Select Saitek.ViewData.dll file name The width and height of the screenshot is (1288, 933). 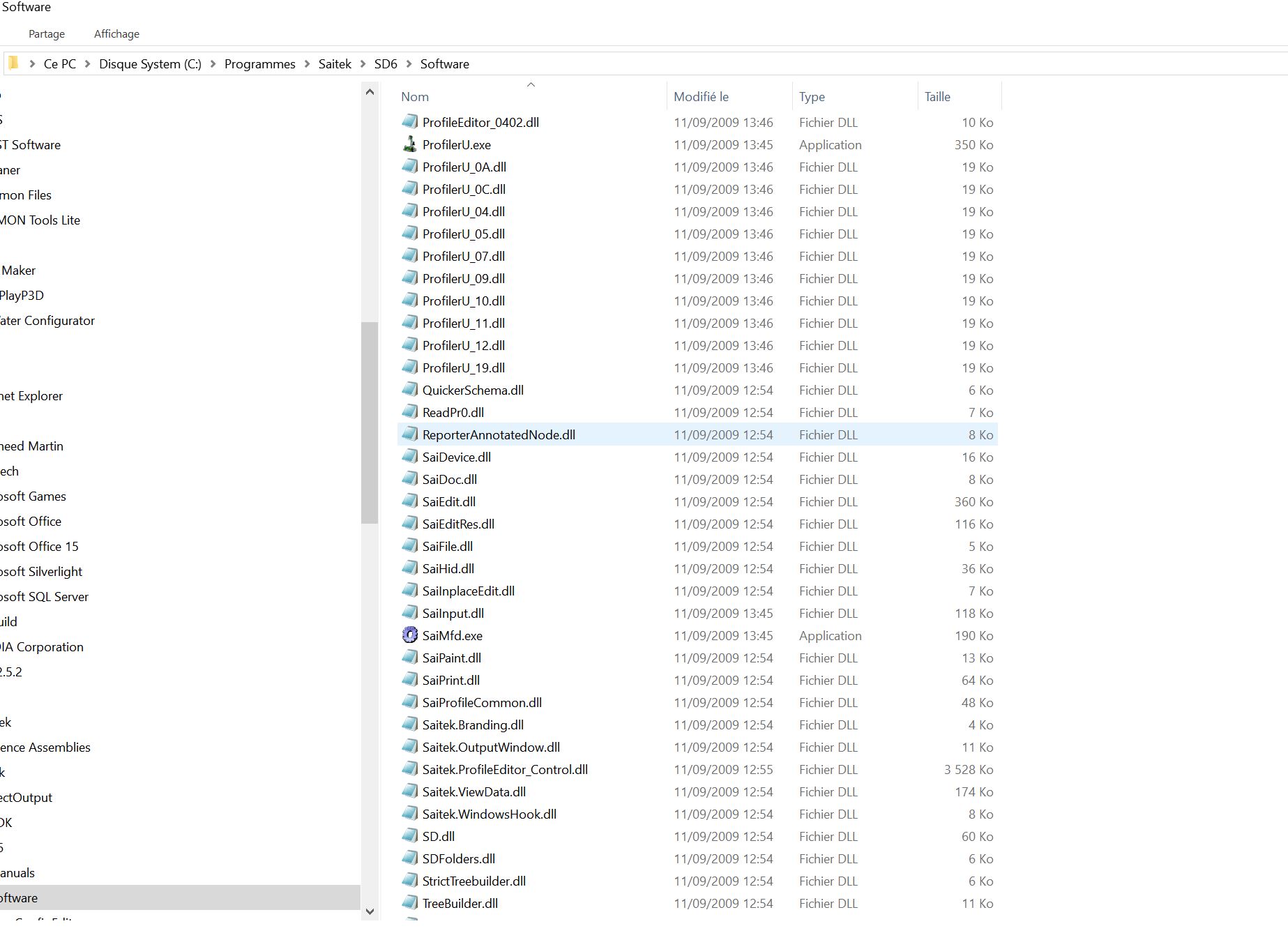click(474, 791)
